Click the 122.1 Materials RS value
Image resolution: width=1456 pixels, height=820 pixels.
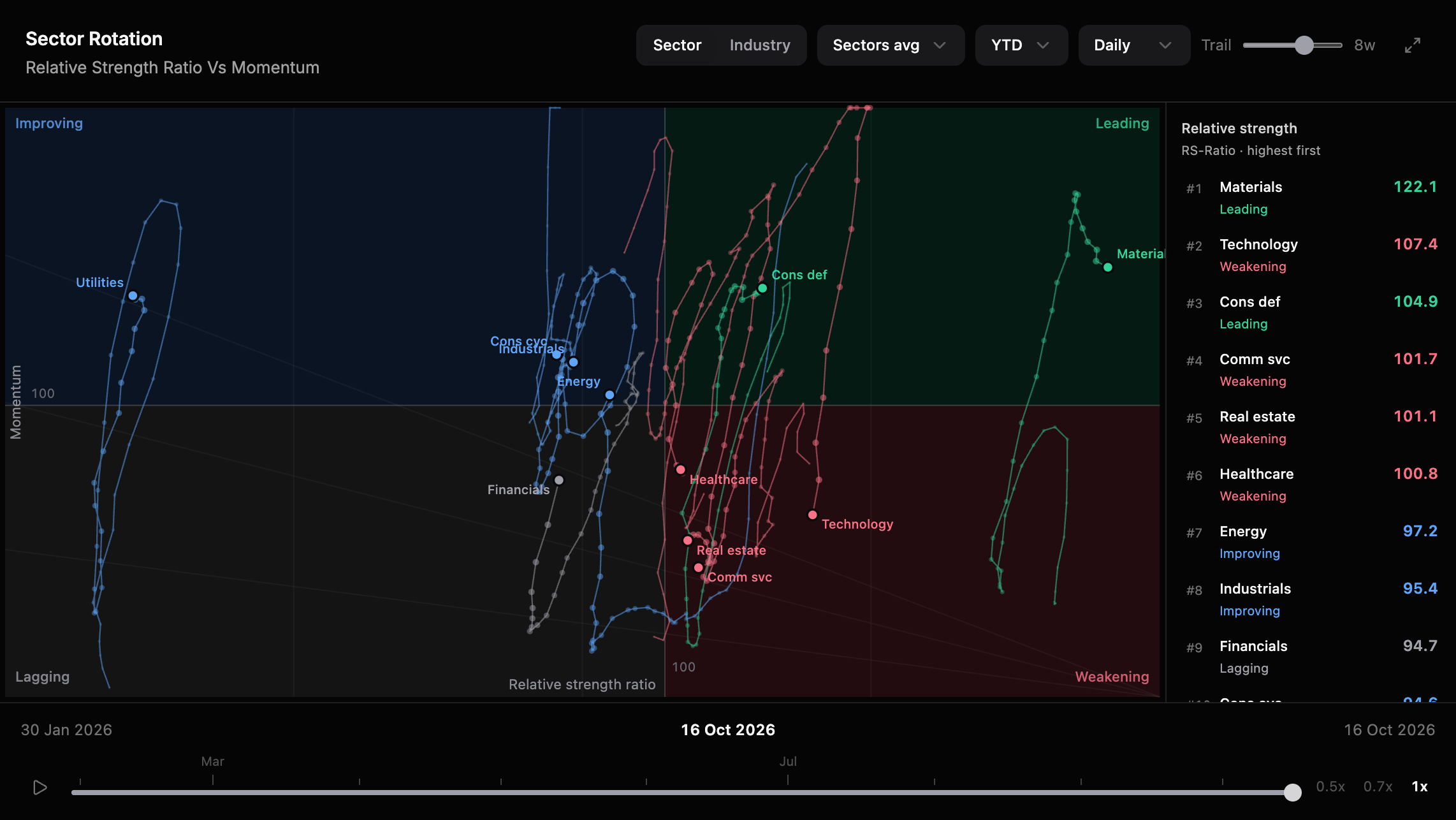click(1415, 187)
